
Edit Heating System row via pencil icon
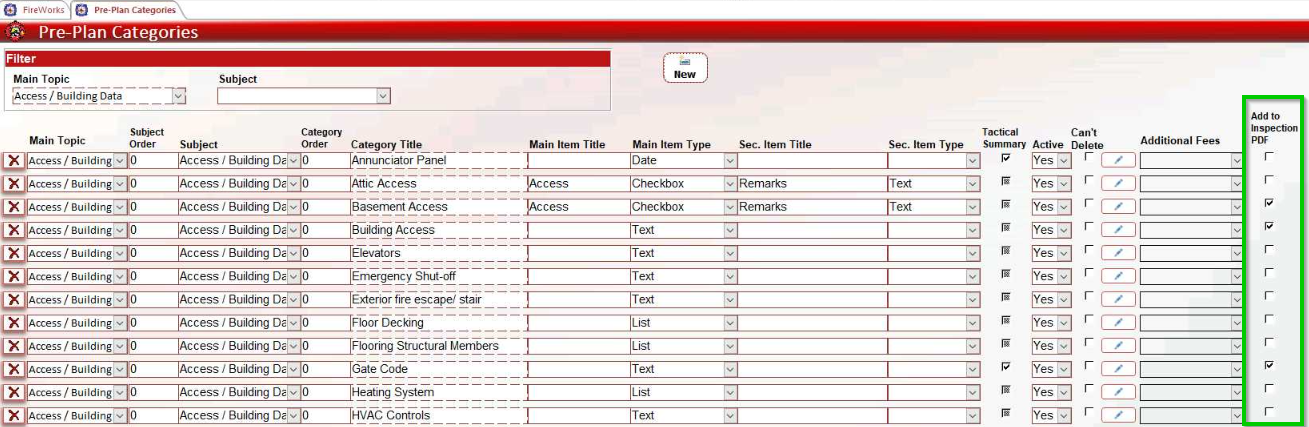coord(1118,393)
